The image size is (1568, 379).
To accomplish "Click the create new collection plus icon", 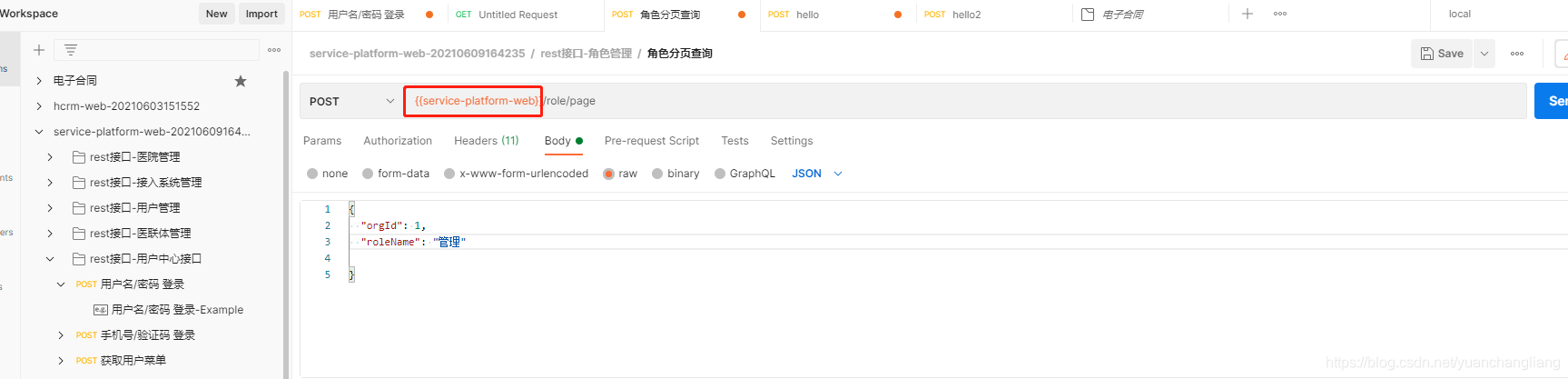I will pyautogui.click(x=39, y=50).
